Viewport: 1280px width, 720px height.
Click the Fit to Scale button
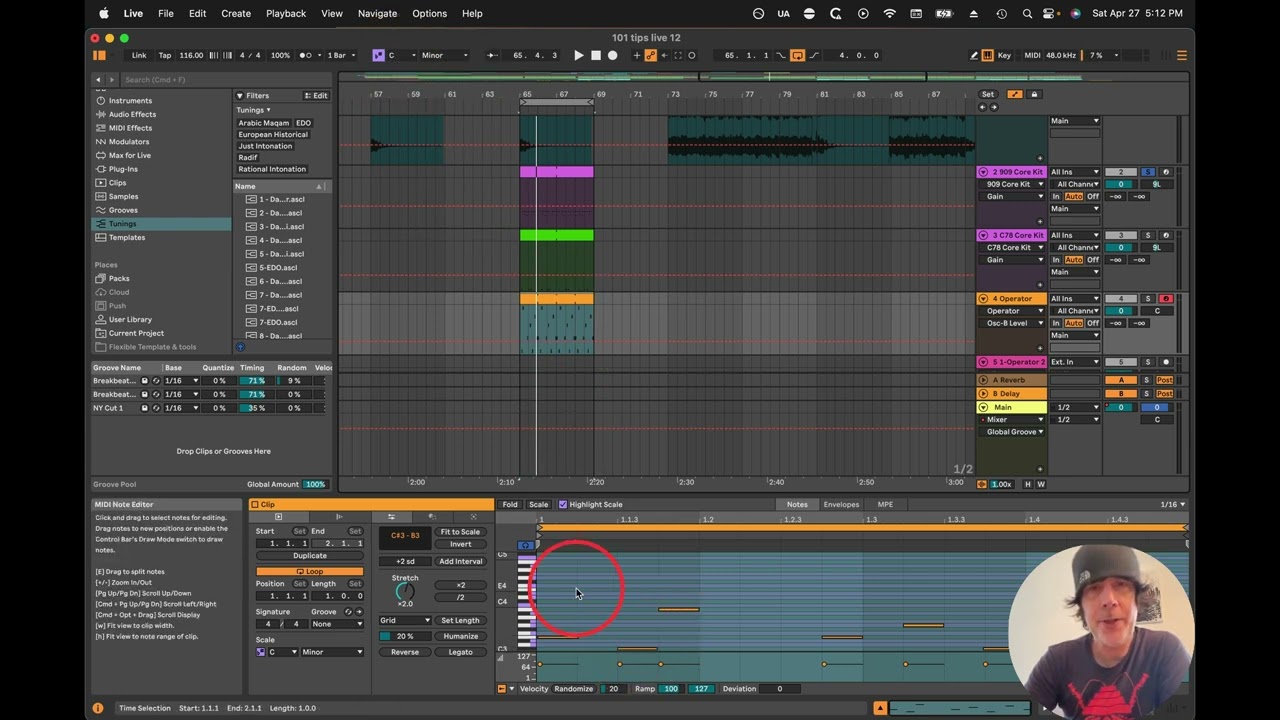point(460,532)
